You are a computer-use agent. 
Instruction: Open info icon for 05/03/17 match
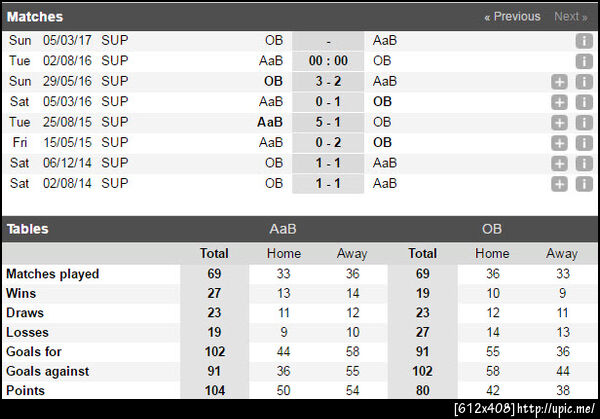point(584,41)
